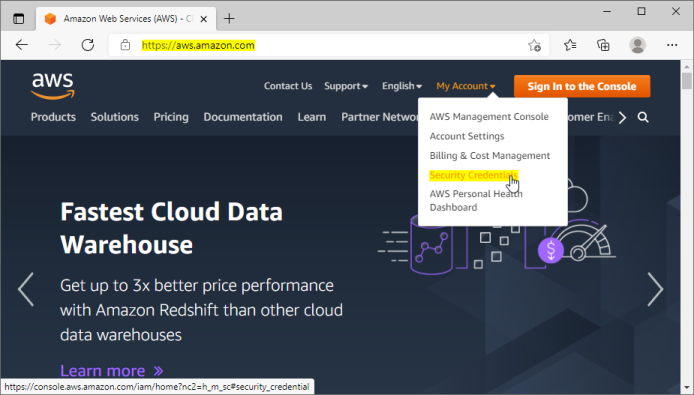
Task: Click Sign In to the Console
Action: [582, 86]
